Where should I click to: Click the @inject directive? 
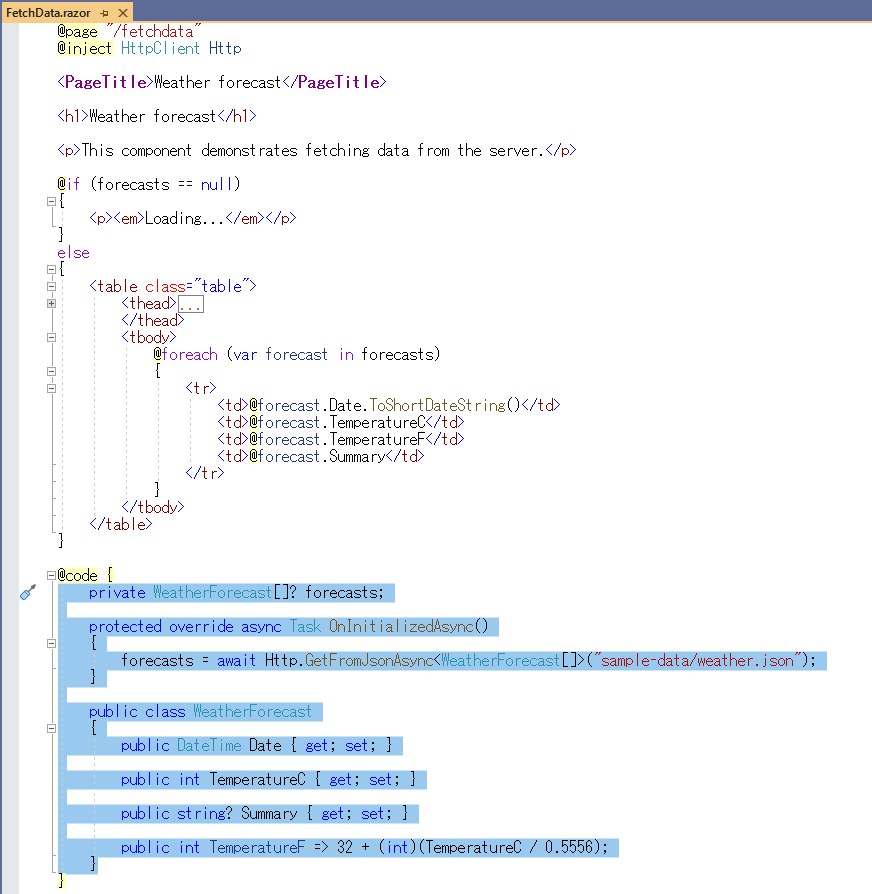pyautogui.click(x=84, y=48)
